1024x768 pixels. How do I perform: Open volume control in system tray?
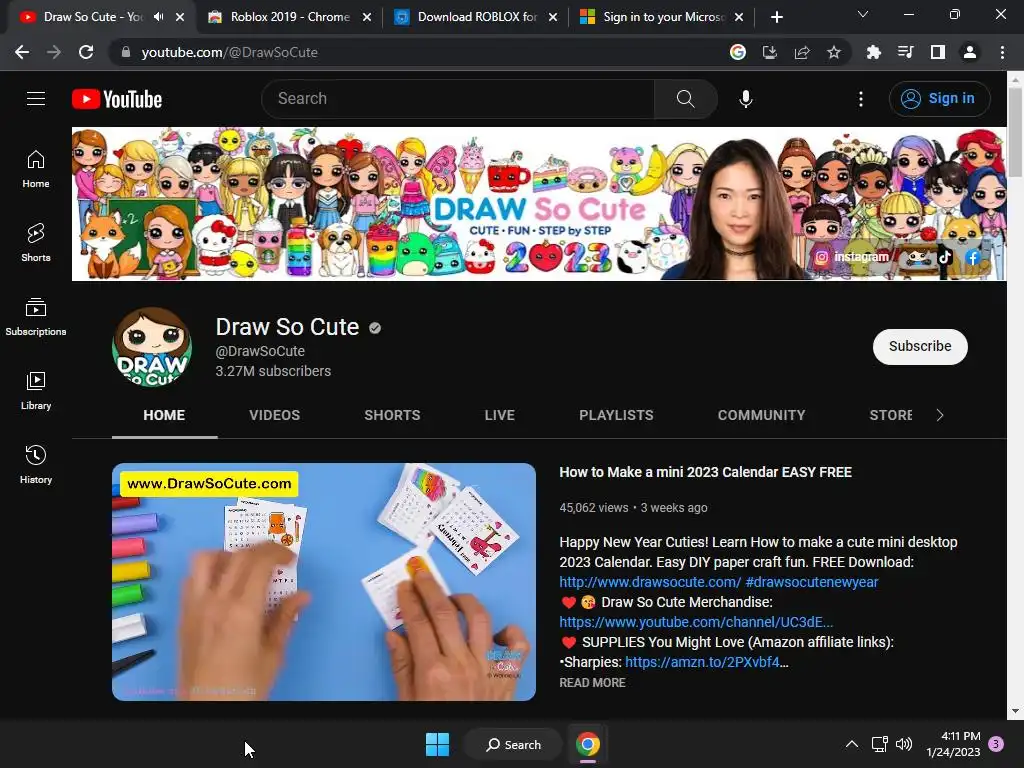point(904,744)
